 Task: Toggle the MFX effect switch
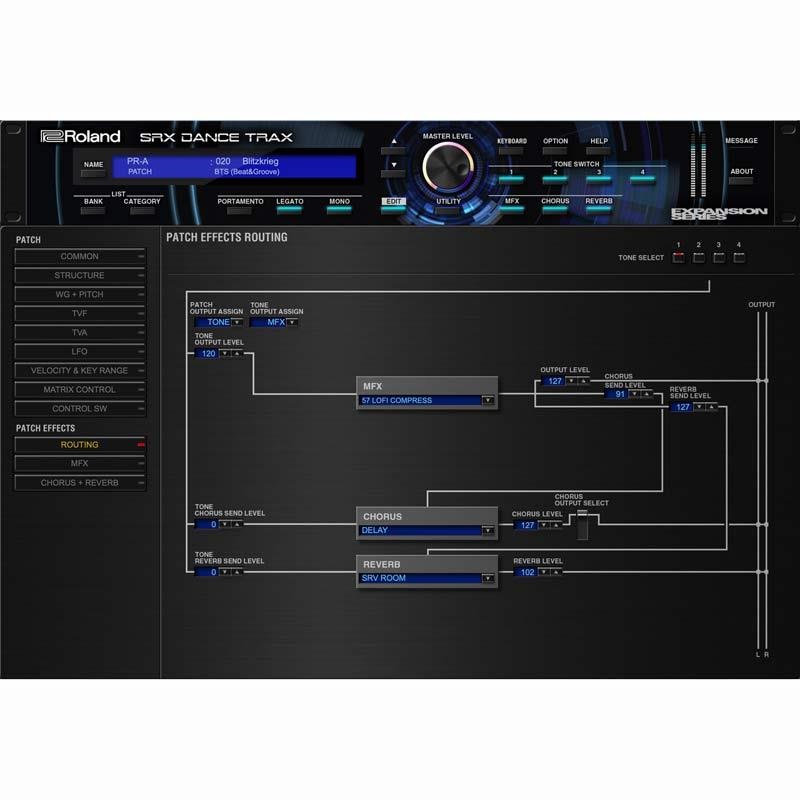coord(512,209)
